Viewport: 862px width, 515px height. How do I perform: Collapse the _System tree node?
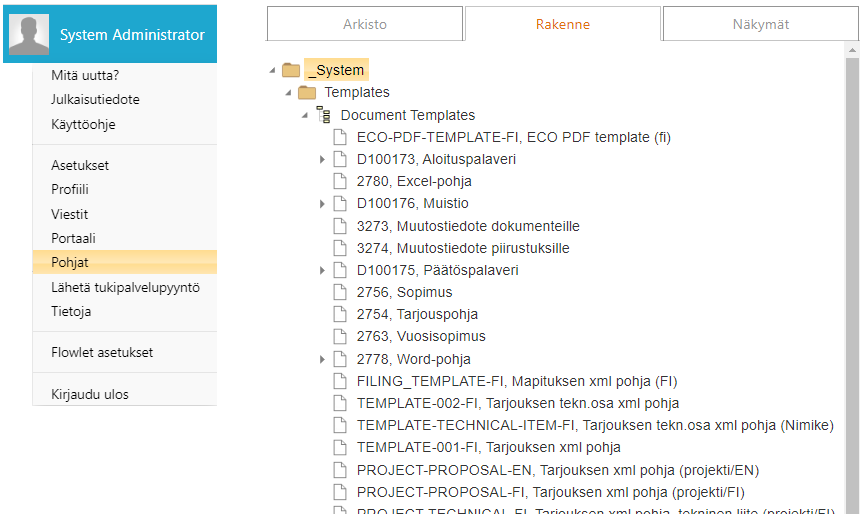[x=272, y=70]
